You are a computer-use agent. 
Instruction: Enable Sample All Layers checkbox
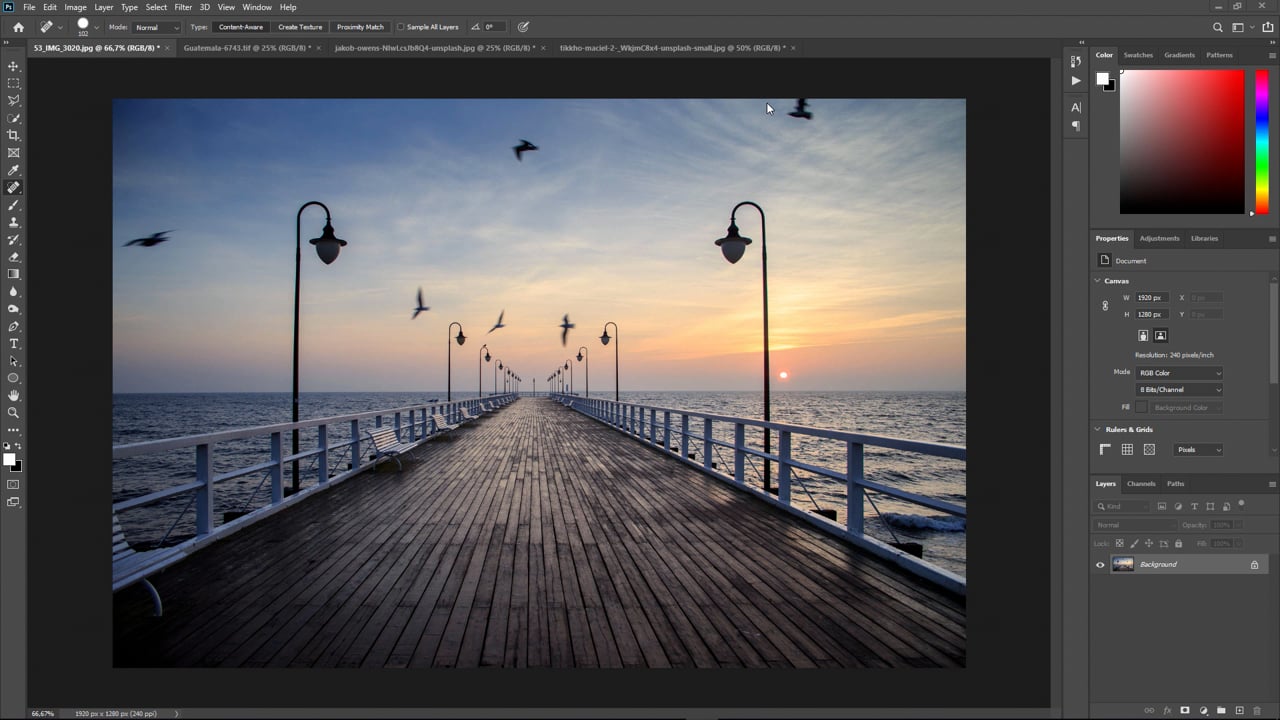[401, 27]
